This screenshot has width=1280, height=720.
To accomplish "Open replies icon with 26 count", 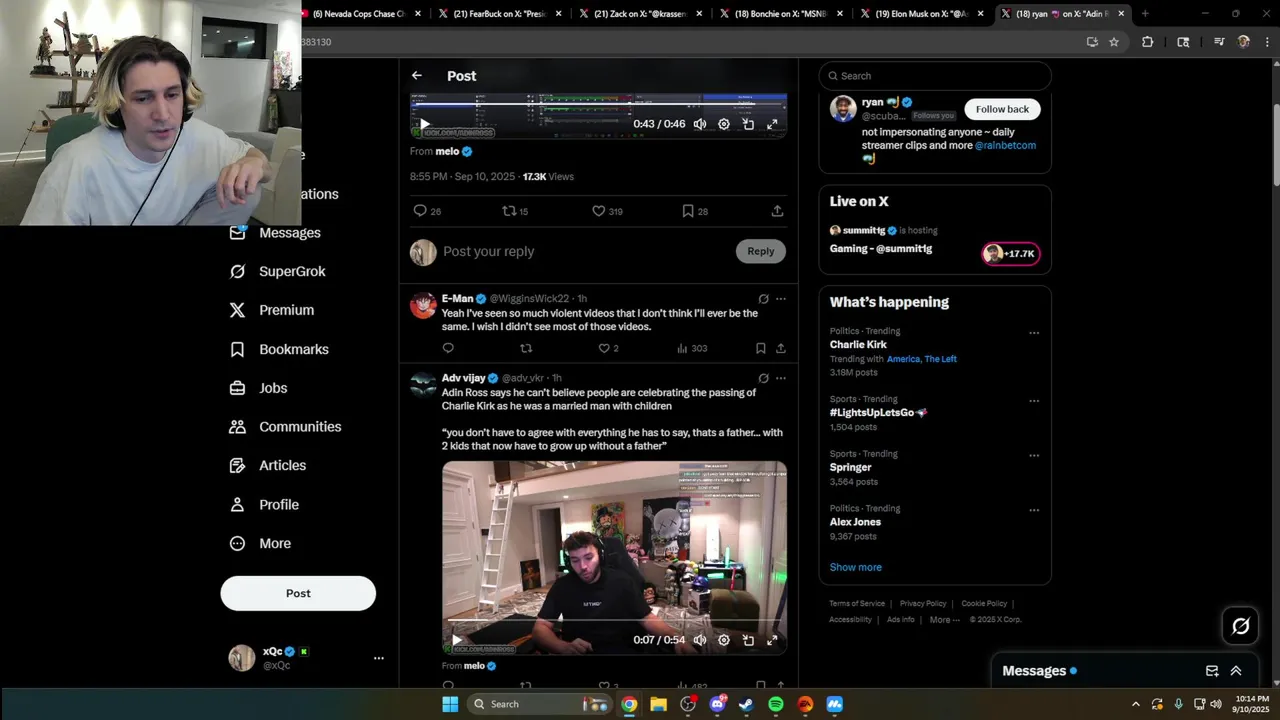I will point(427,211).
